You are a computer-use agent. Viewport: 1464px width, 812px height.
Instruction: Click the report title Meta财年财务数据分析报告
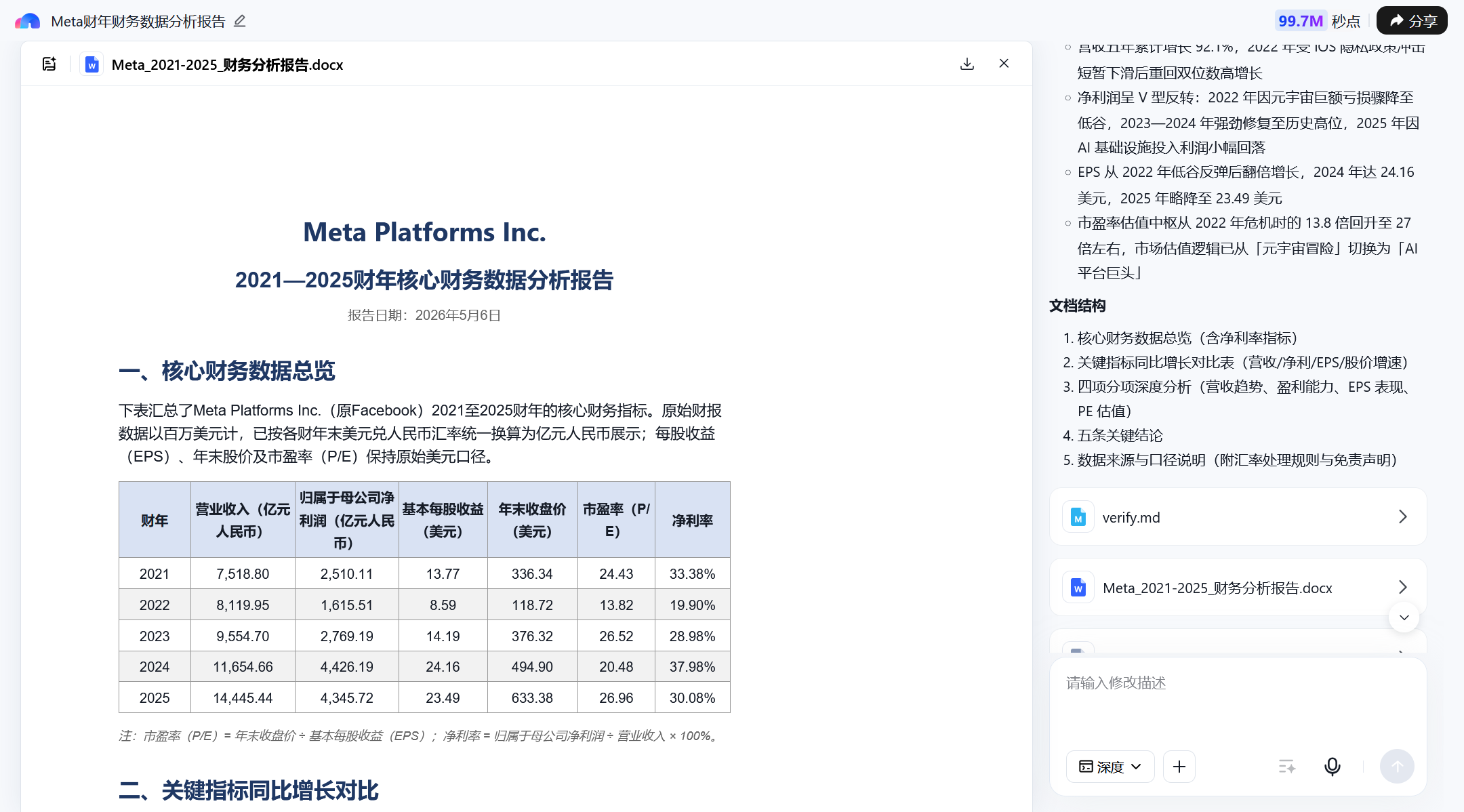[x=138, y=21]
